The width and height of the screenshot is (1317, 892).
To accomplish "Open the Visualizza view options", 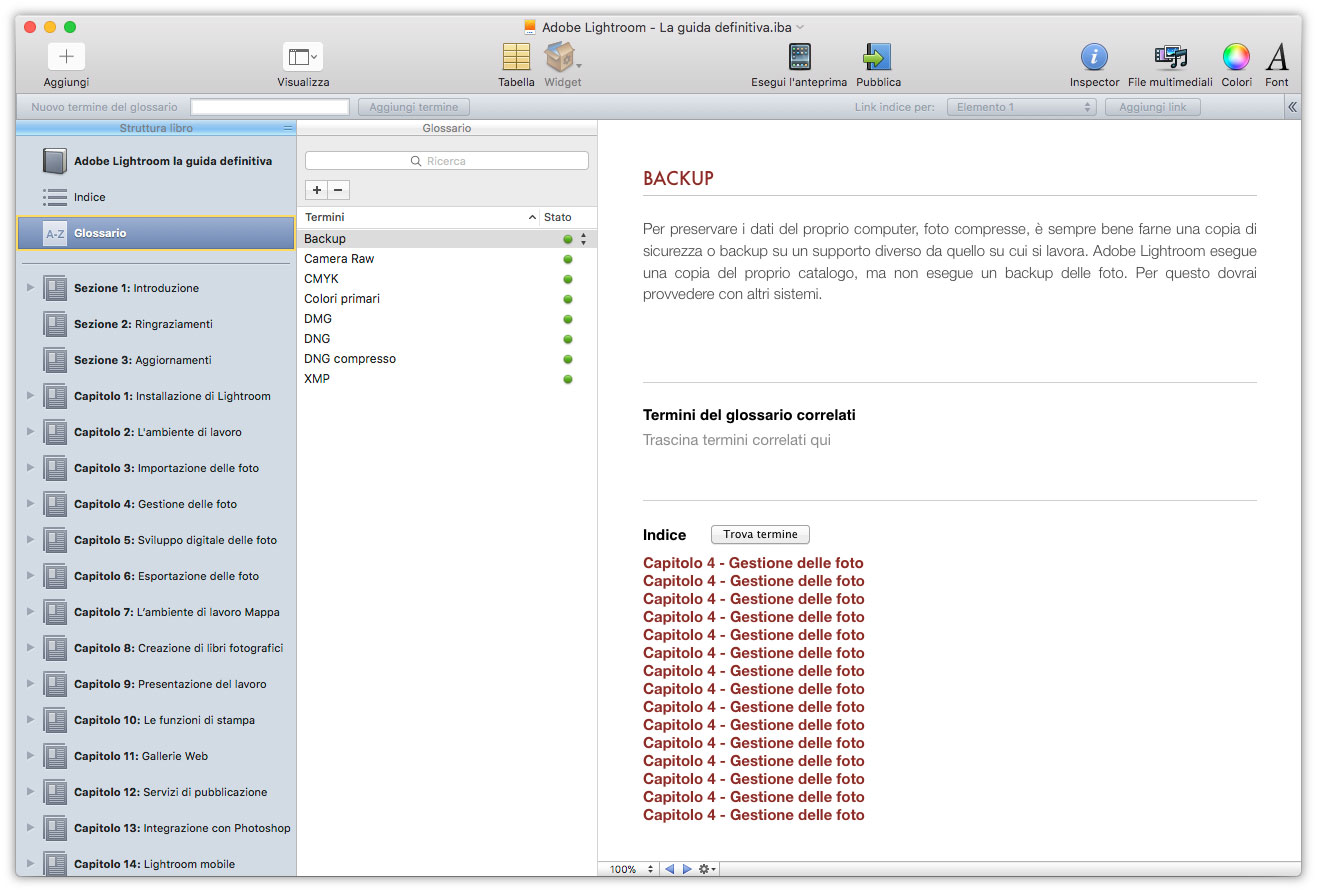I will coord(303,57).
